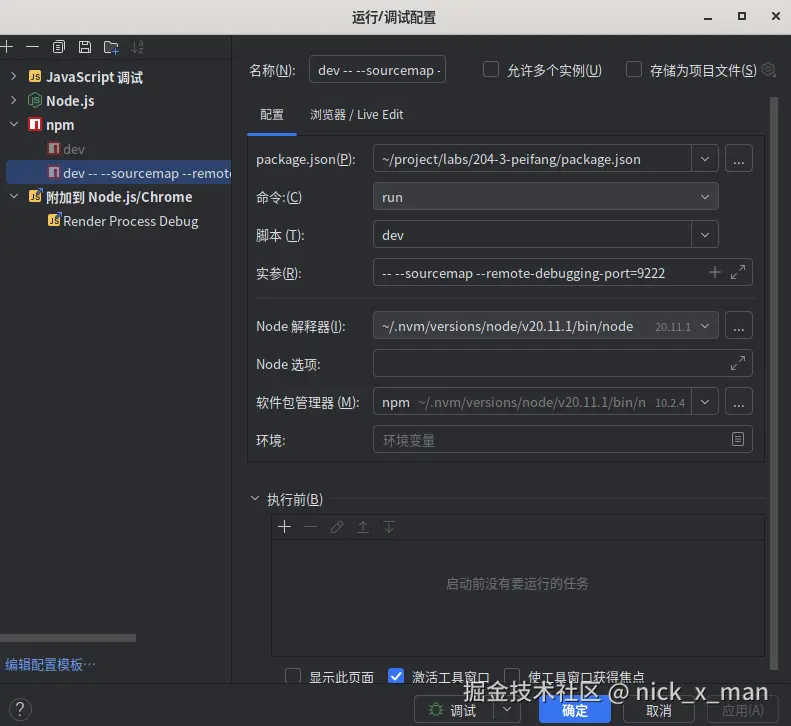Browse for the package manager
The width and height of the screenshot is (791, 726).
739,402
